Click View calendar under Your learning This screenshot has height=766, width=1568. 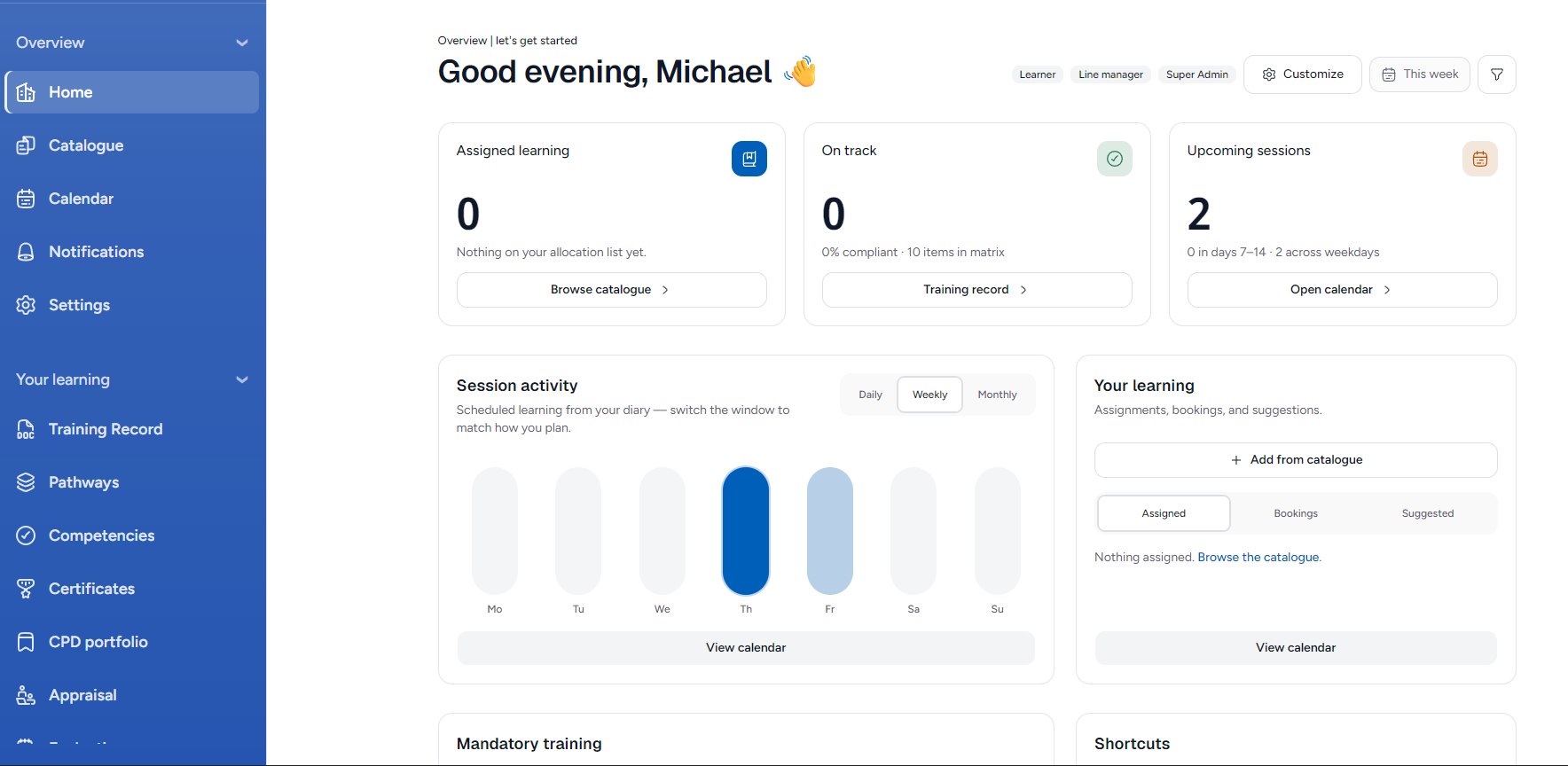[x=1296, y=648]
